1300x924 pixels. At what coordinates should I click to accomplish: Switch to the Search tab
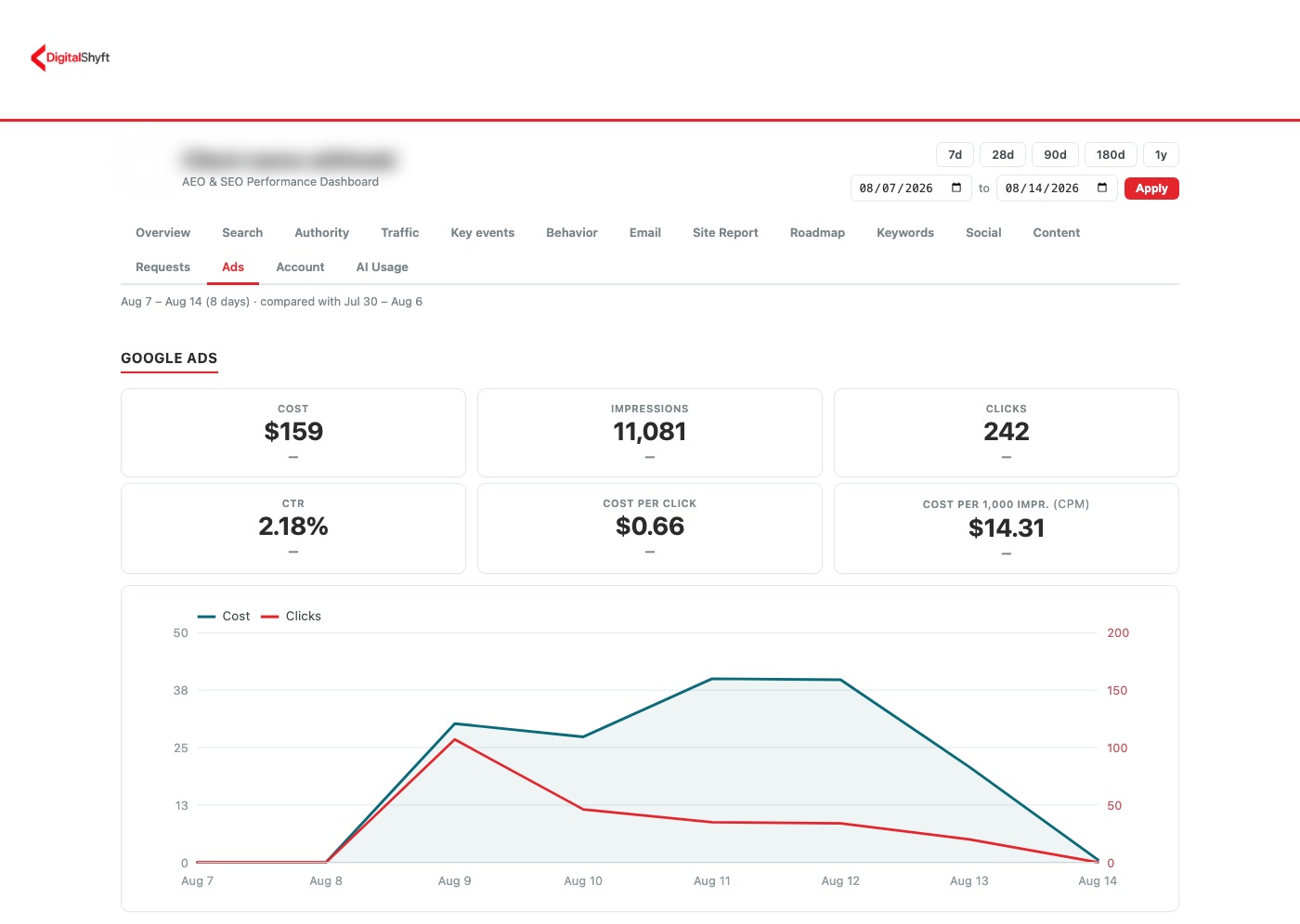[x=242, y=233]
